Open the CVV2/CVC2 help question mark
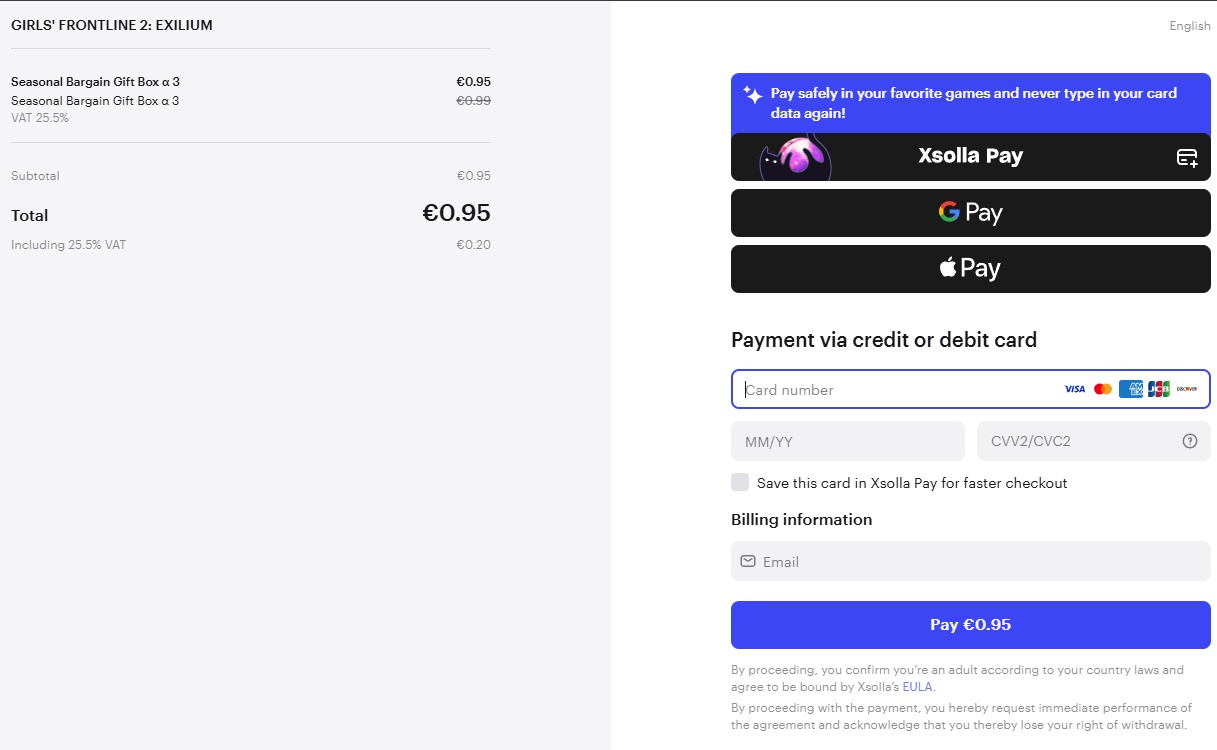The width and height of the screenshot is (1217, 750). 1190,441
